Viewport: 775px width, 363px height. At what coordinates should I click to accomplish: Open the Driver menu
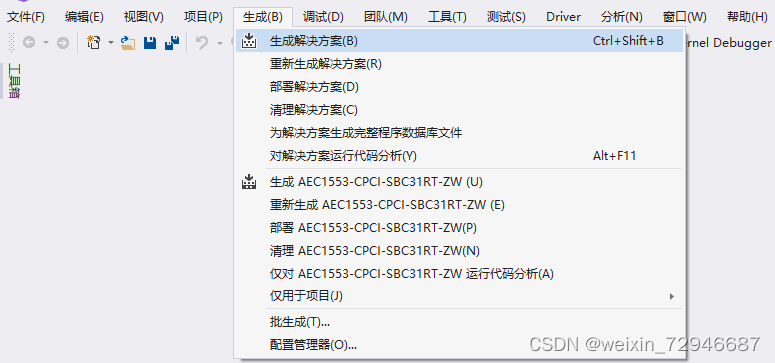click(563, 17)
